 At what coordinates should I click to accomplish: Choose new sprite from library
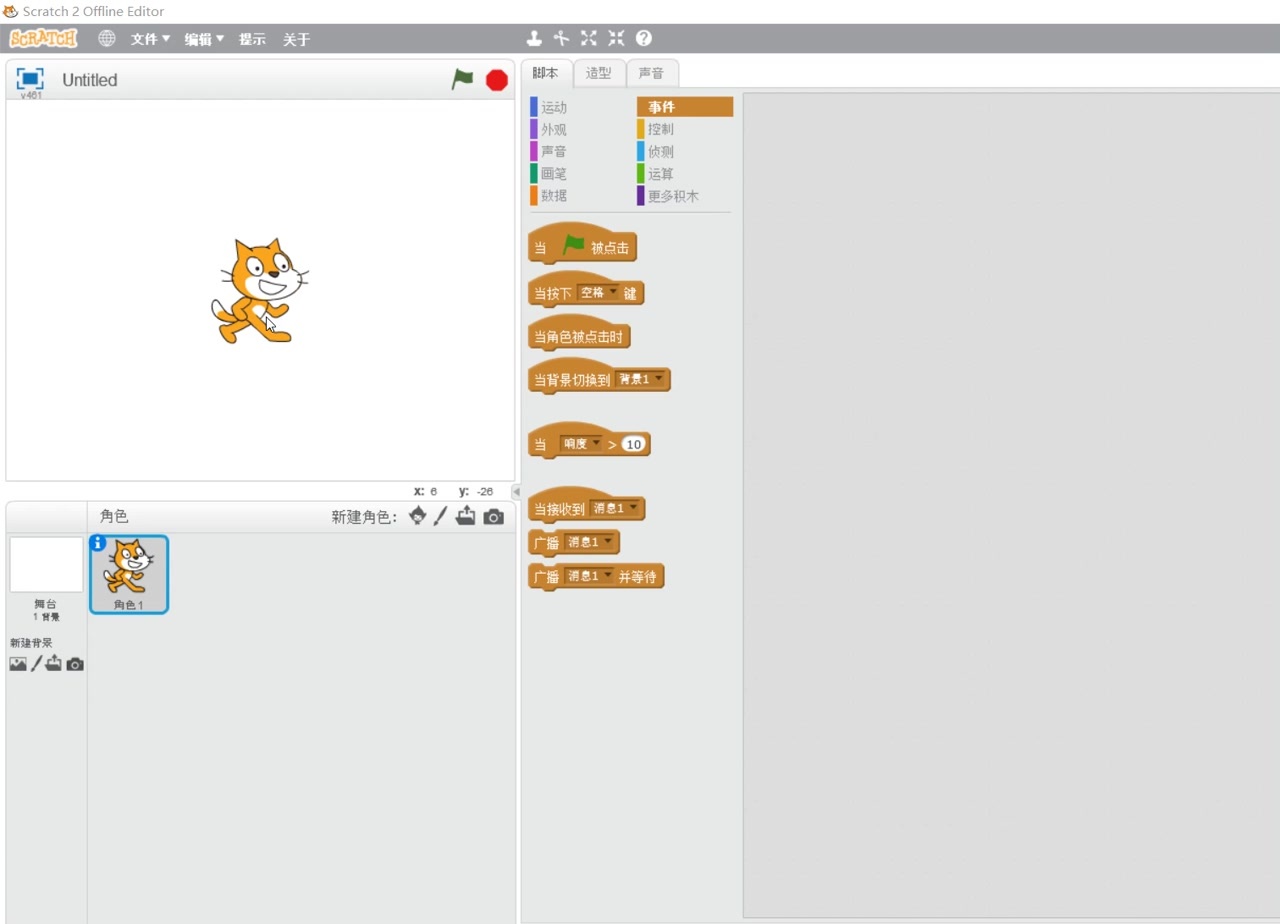pyautogui.click(x=418, y=516)
